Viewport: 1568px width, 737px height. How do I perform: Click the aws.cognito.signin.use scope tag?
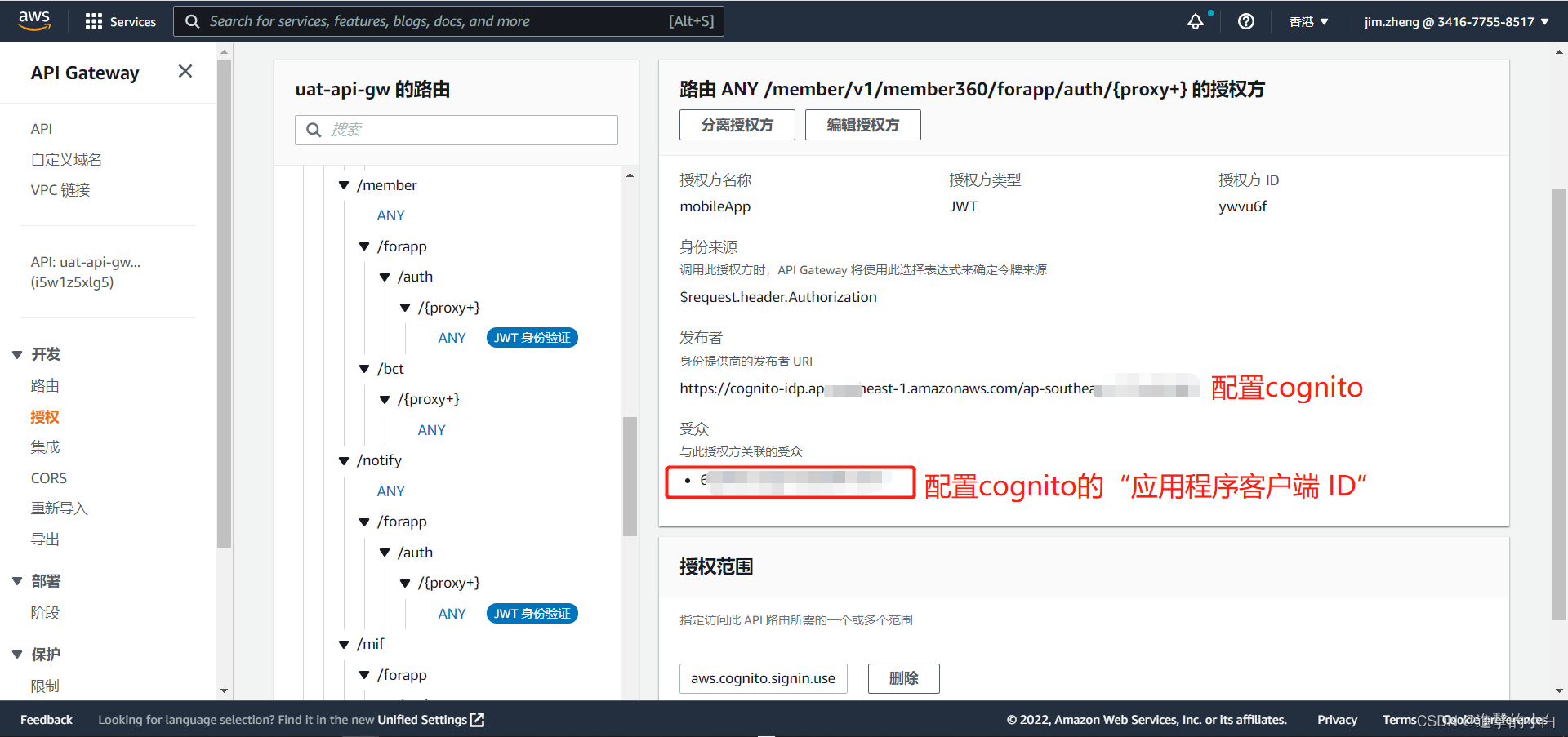763,678
